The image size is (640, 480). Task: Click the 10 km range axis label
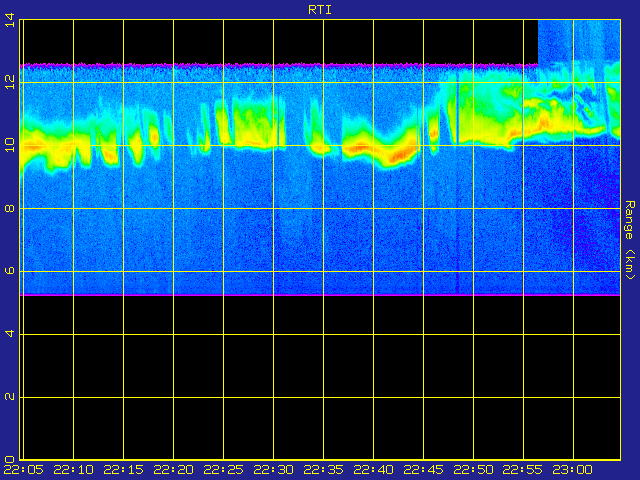10,145
